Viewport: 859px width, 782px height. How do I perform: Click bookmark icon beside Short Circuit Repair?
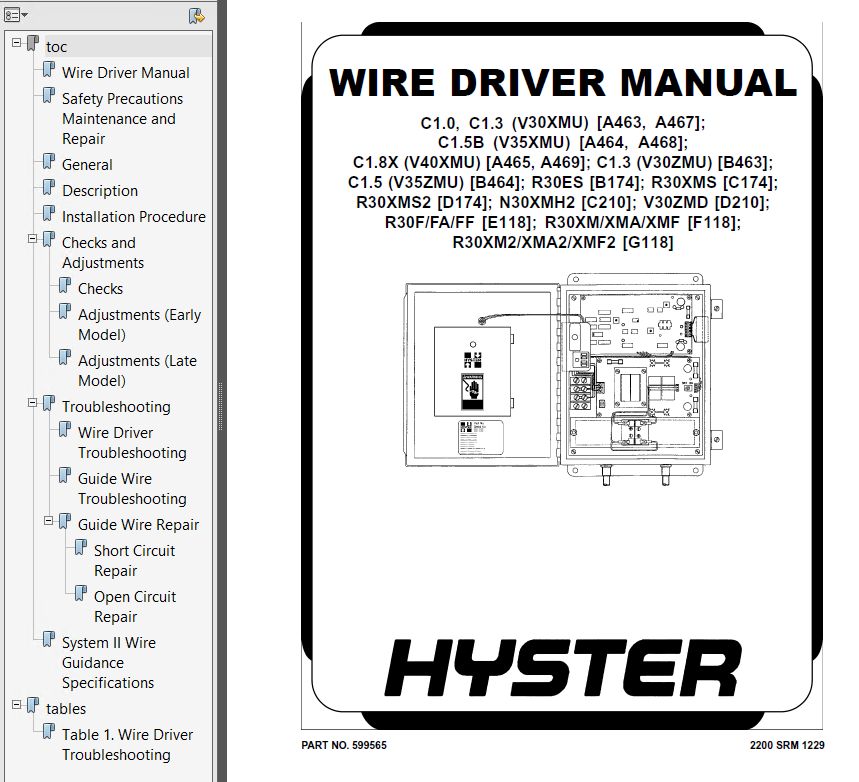[81, 547]
